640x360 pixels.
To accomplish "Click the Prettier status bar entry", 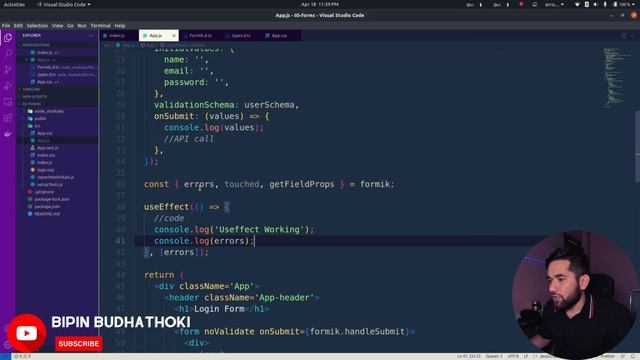I will pyautogui.click(x=607, y=356).
